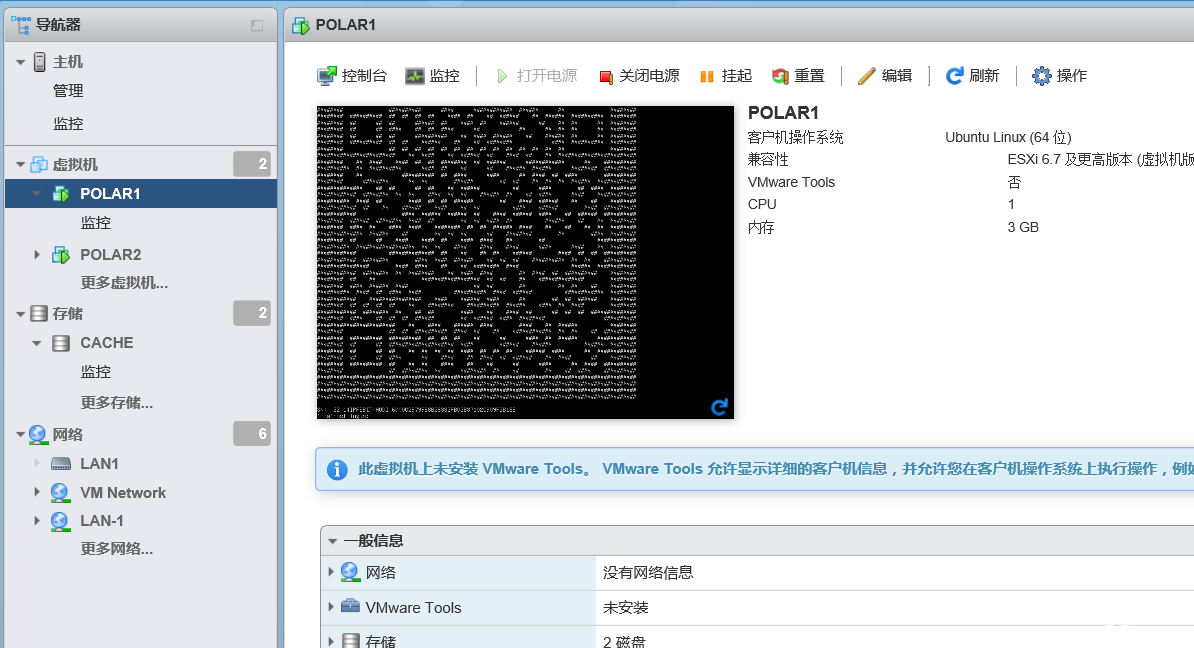Refresh the console screenshot thumbnail icon
Viewport: 1194px width, 648px height.
click(x=719, y=406)
